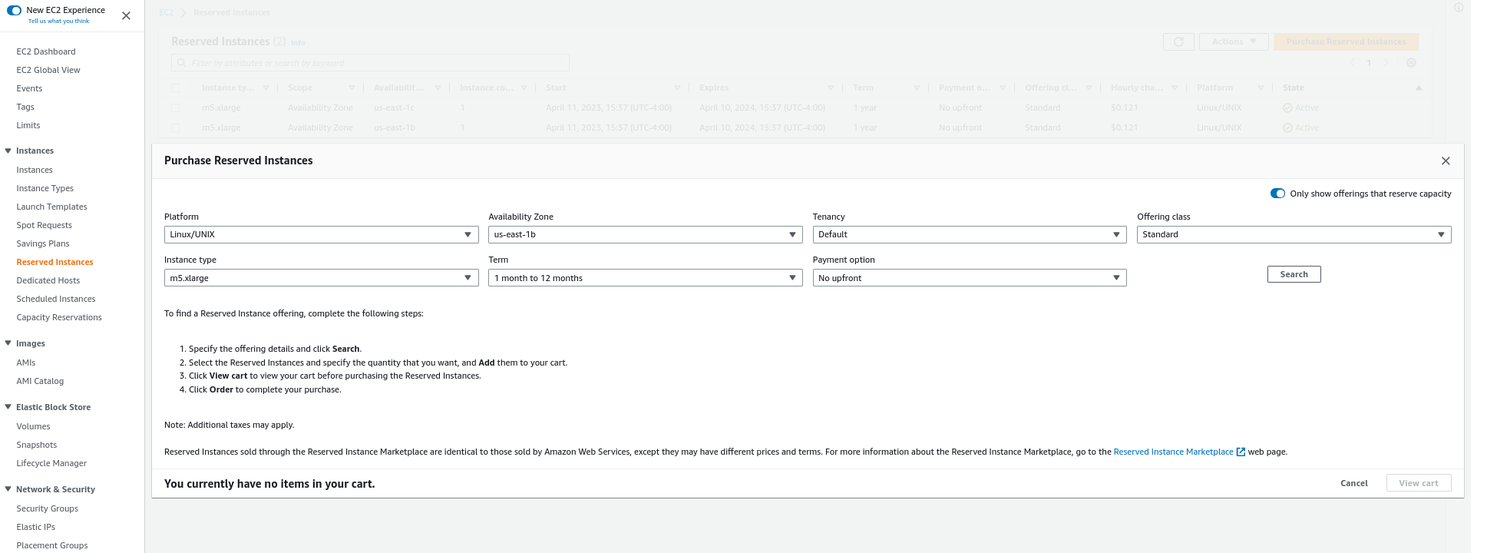The height and width of the screenshot is (553, 1487).
Task: Go to Volumes page
Action: 33,426
